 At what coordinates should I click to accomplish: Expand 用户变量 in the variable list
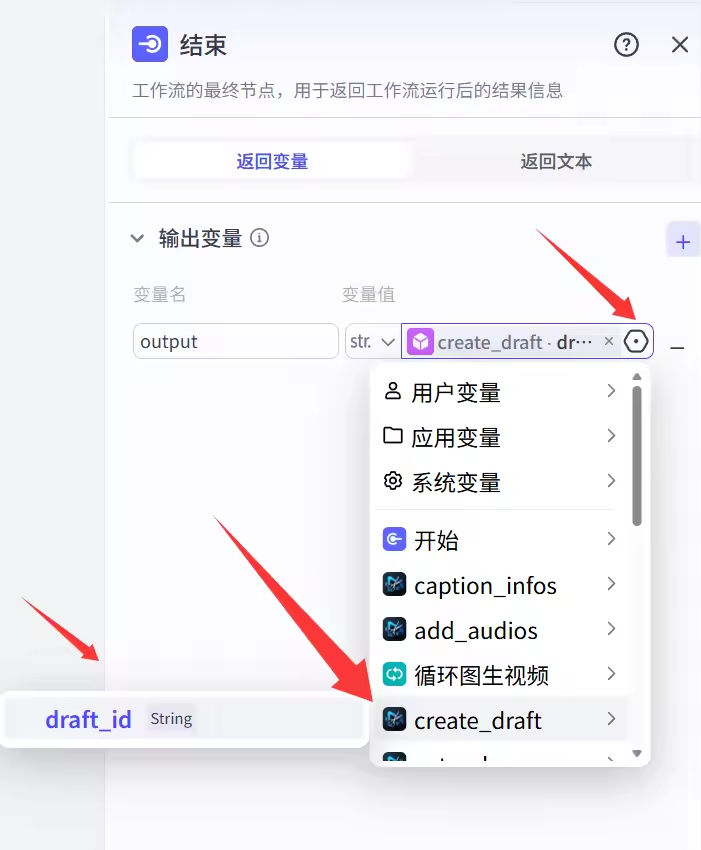(610, 392)
